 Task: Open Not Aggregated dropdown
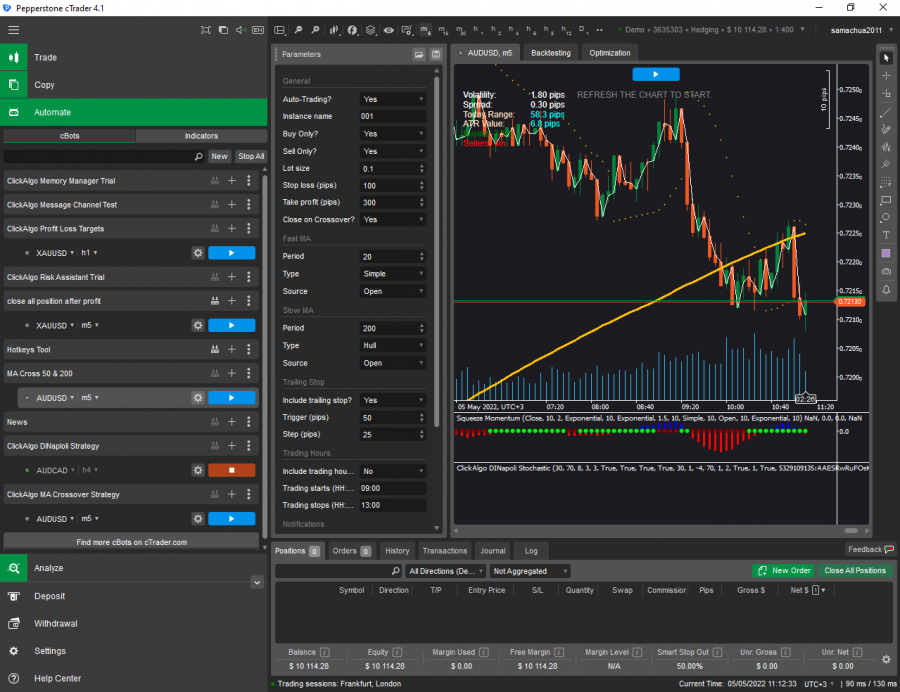530,571
